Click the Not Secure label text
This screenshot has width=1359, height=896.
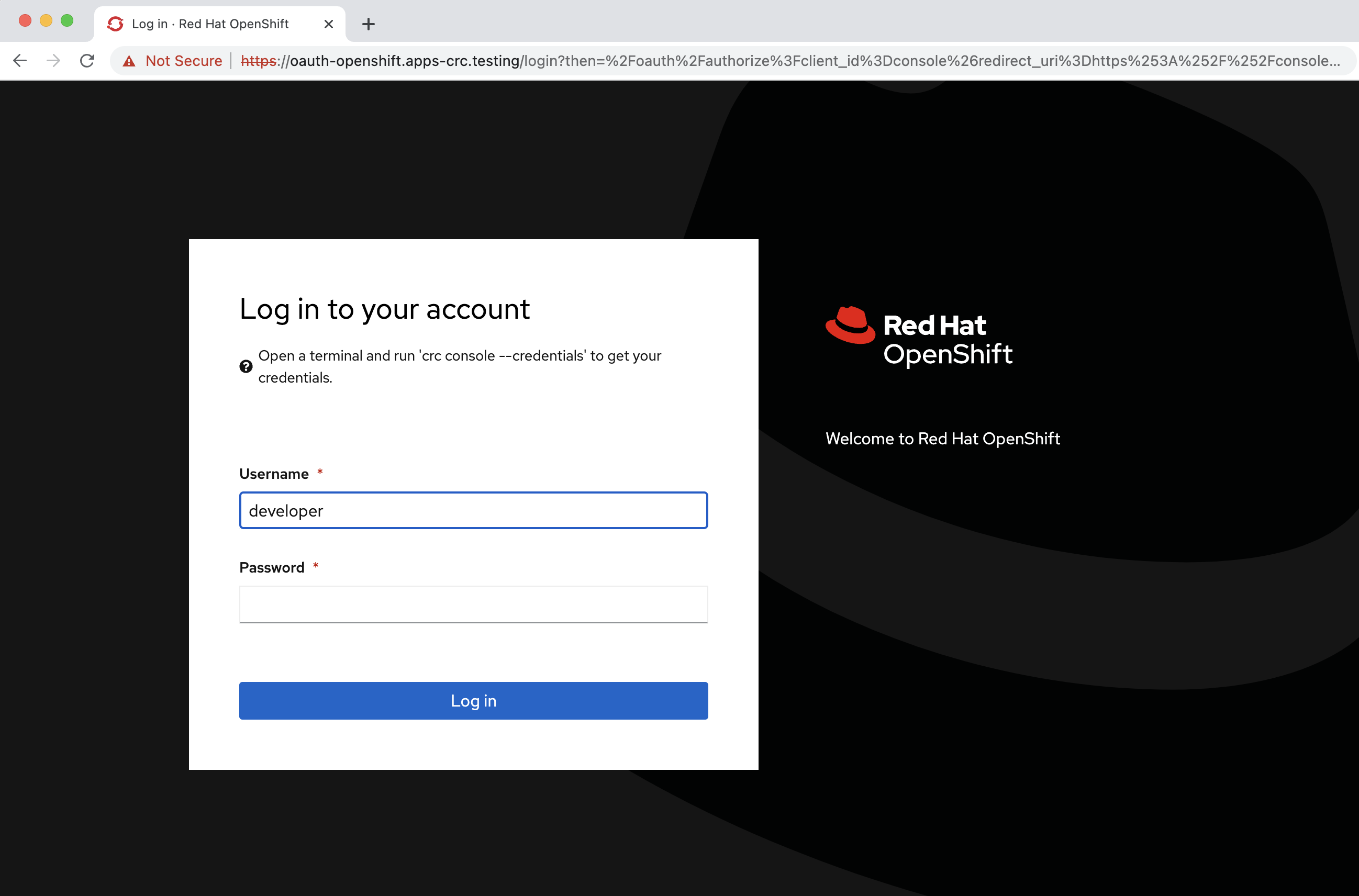tap(183, 61)
